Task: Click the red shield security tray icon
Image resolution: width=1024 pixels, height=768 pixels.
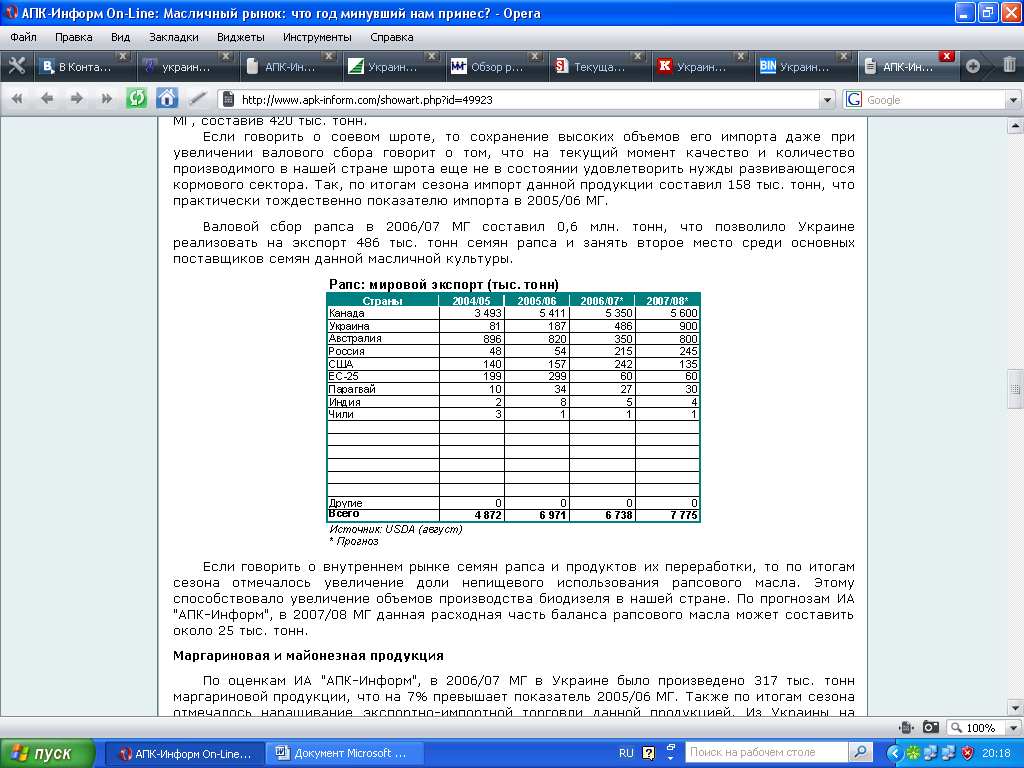Action: pyautogui.click(x=967, y=753)
